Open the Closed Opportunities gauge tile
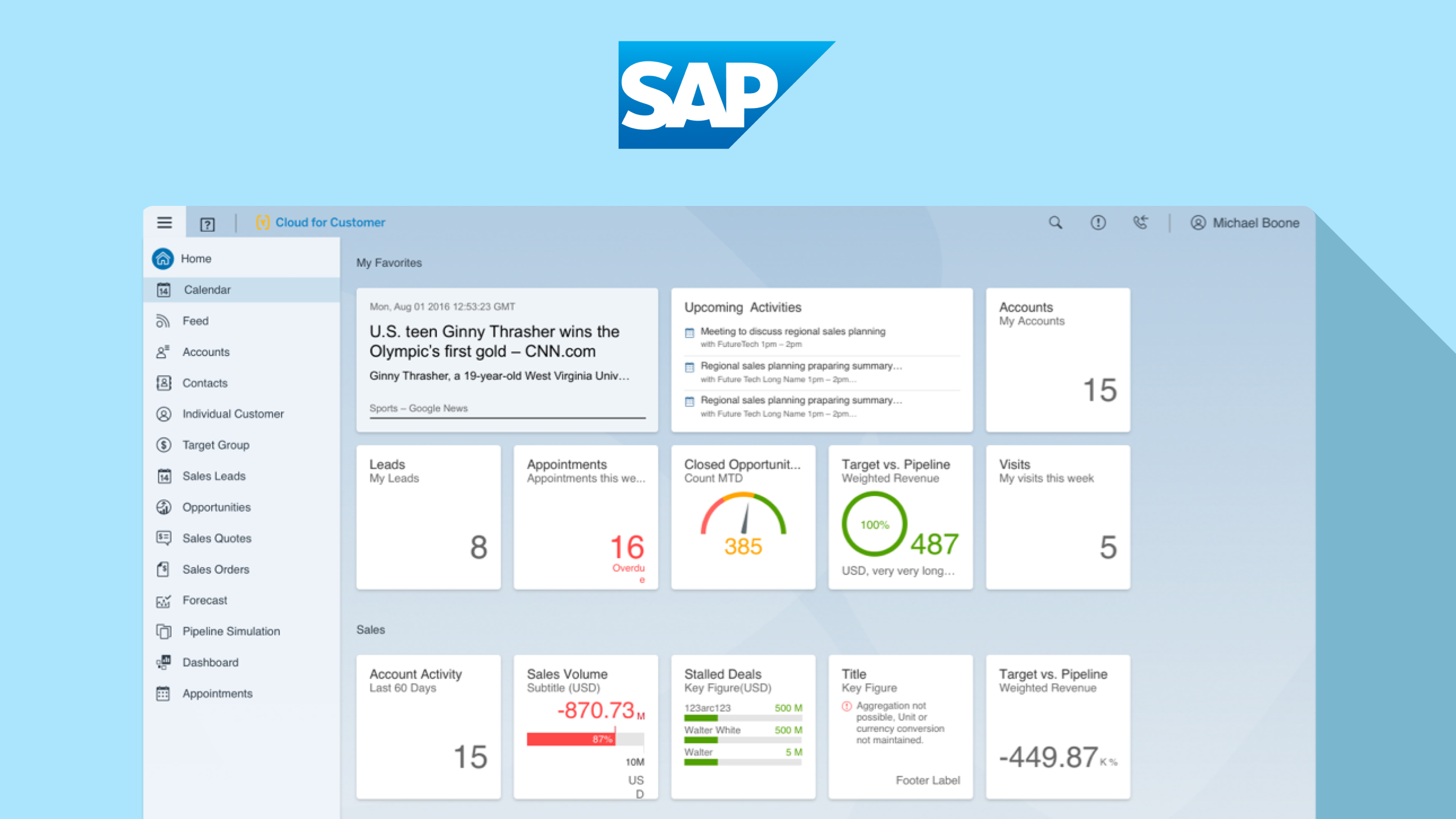The height and width of the screenshot is (819, 1456). click(x=743, y=518)
